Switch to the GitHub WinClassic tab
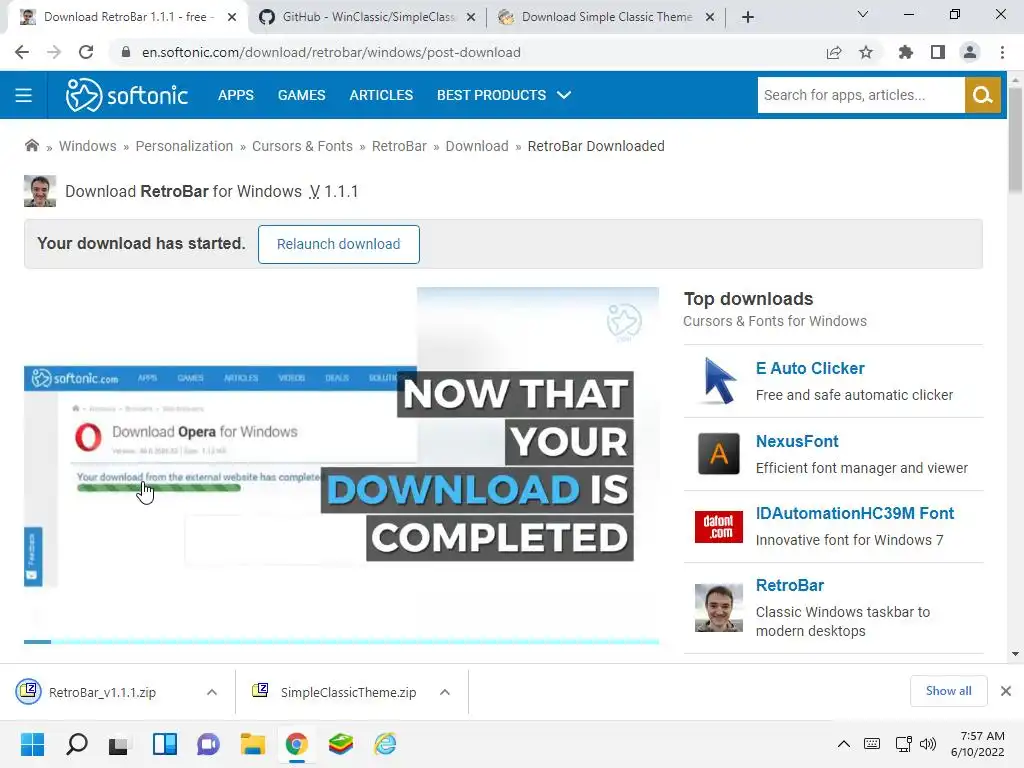 pos(367,17)
